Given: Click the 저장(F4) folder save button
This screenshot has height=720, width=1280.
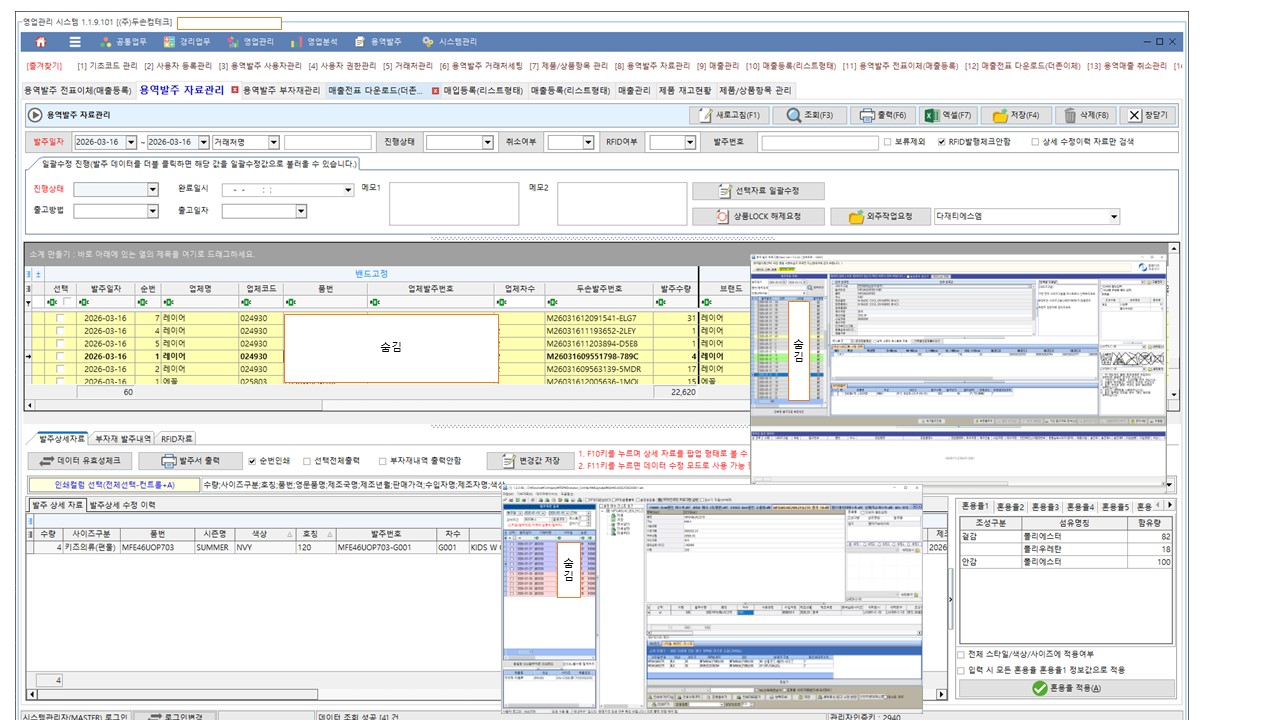Looking at the screenshot, I should (x=1015, y=115).
